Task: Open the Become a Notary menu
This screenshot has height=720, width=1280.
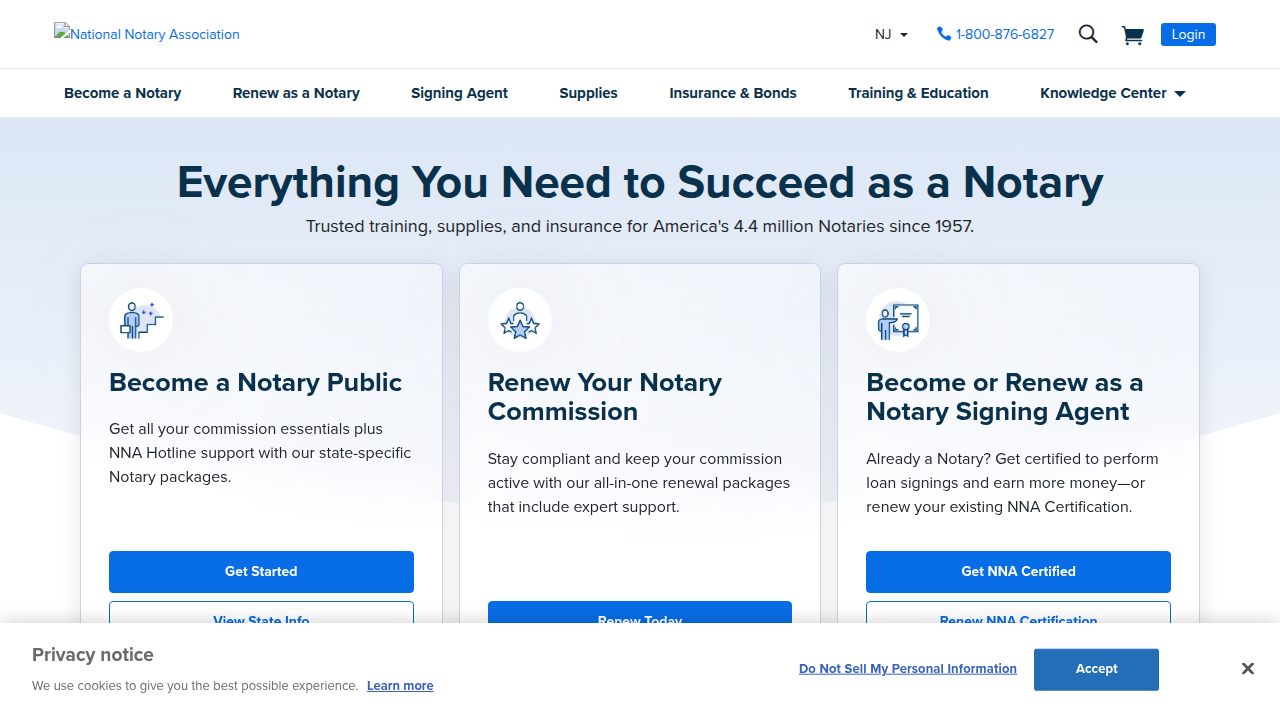Action: tap(123, 93)
